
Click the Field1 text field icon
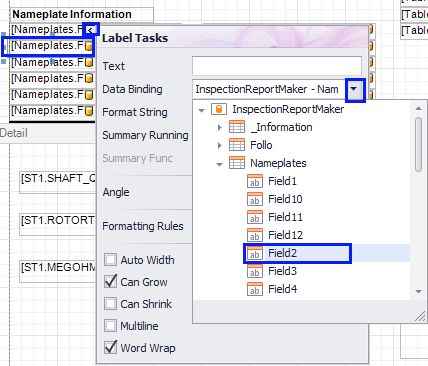coord(255,181)
